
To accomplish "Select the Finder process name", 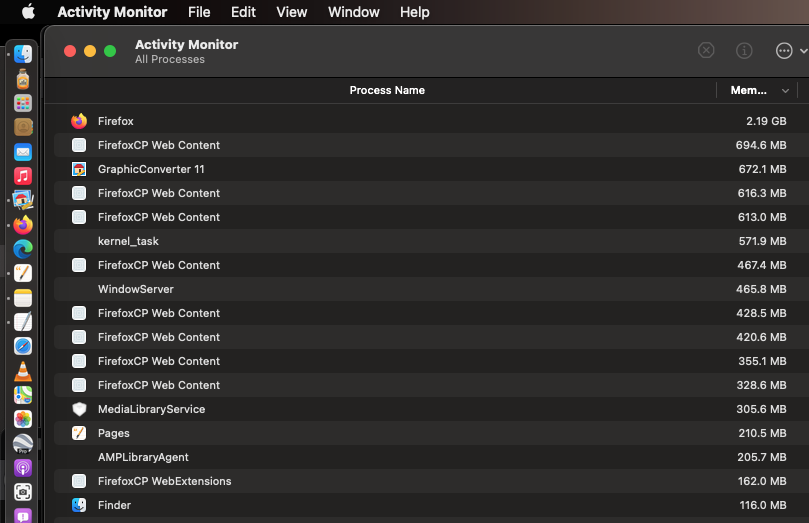I will tap(115, 505).
